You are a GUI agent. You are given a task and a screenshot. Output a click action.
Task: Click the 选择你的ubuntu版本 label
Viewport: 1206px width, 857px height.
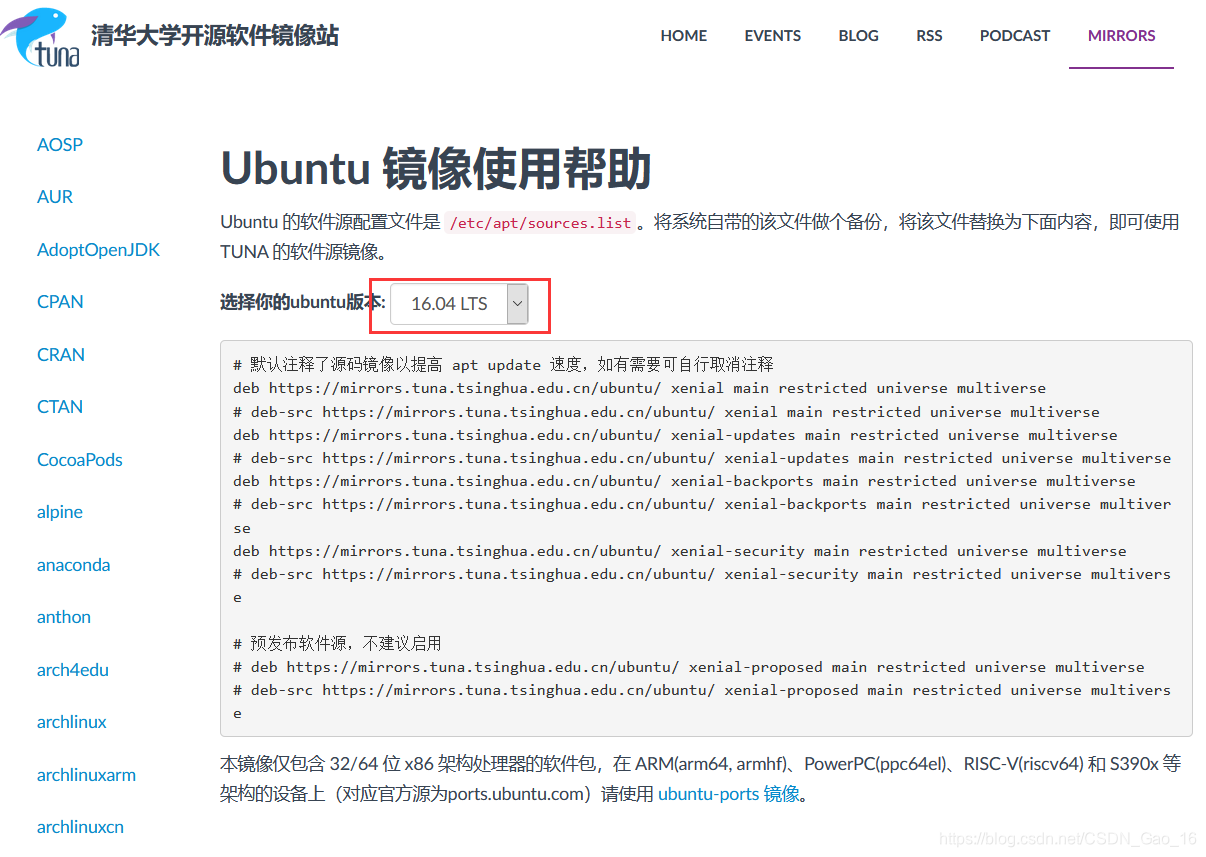303,302
